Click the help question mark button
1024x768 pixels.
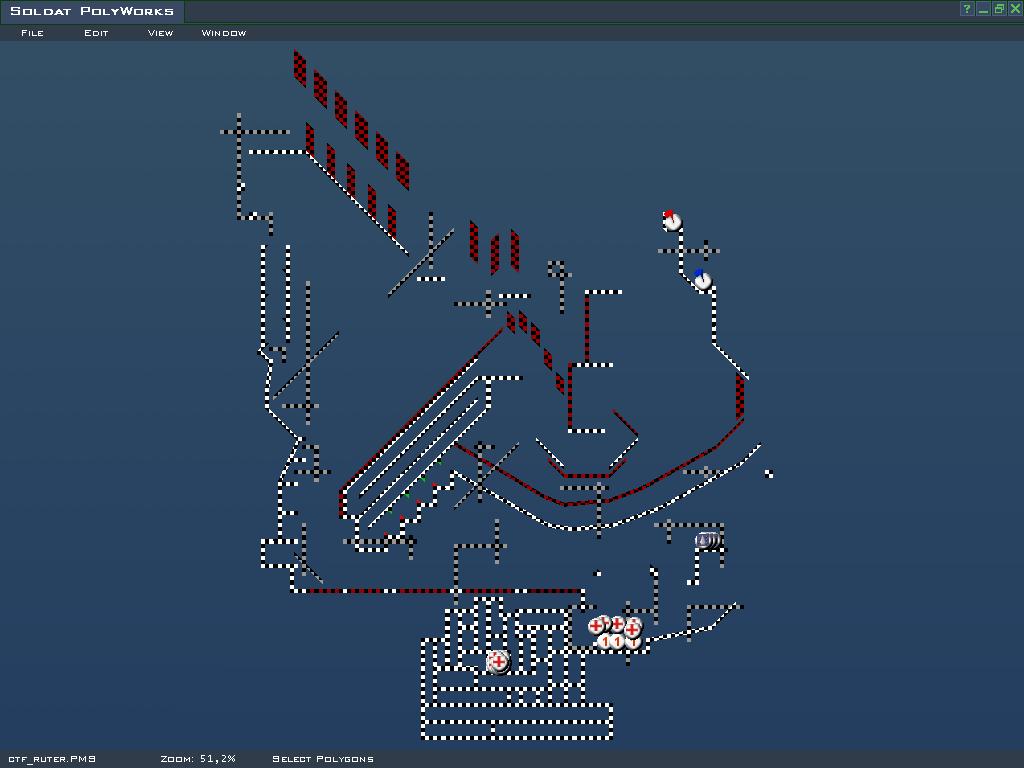click(967, 9)
